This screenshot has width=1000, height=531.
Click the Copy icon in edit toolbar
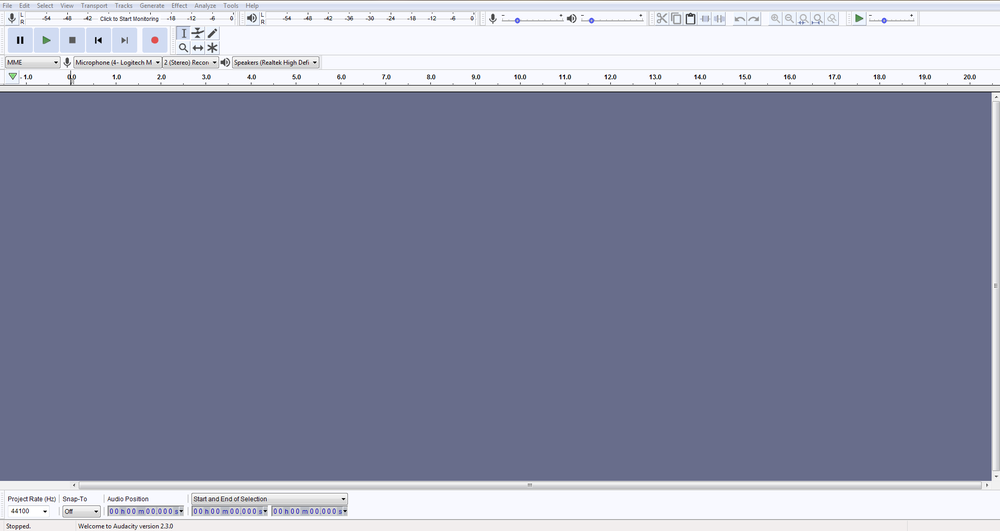(x=676, y=18)
